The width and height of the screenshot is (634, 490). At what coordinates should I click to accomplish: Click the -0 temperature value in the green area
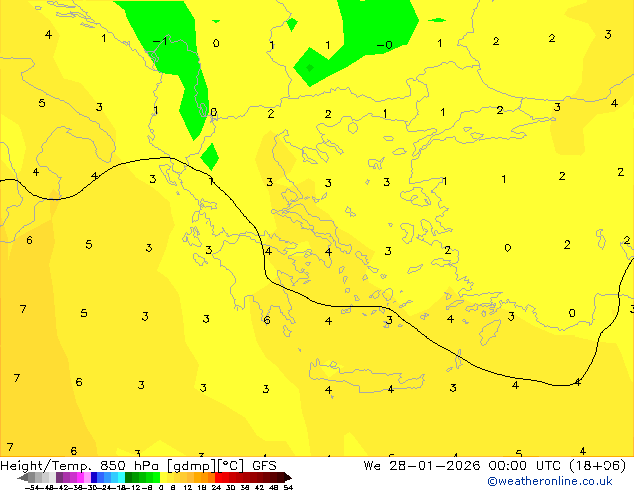point(385,44)
